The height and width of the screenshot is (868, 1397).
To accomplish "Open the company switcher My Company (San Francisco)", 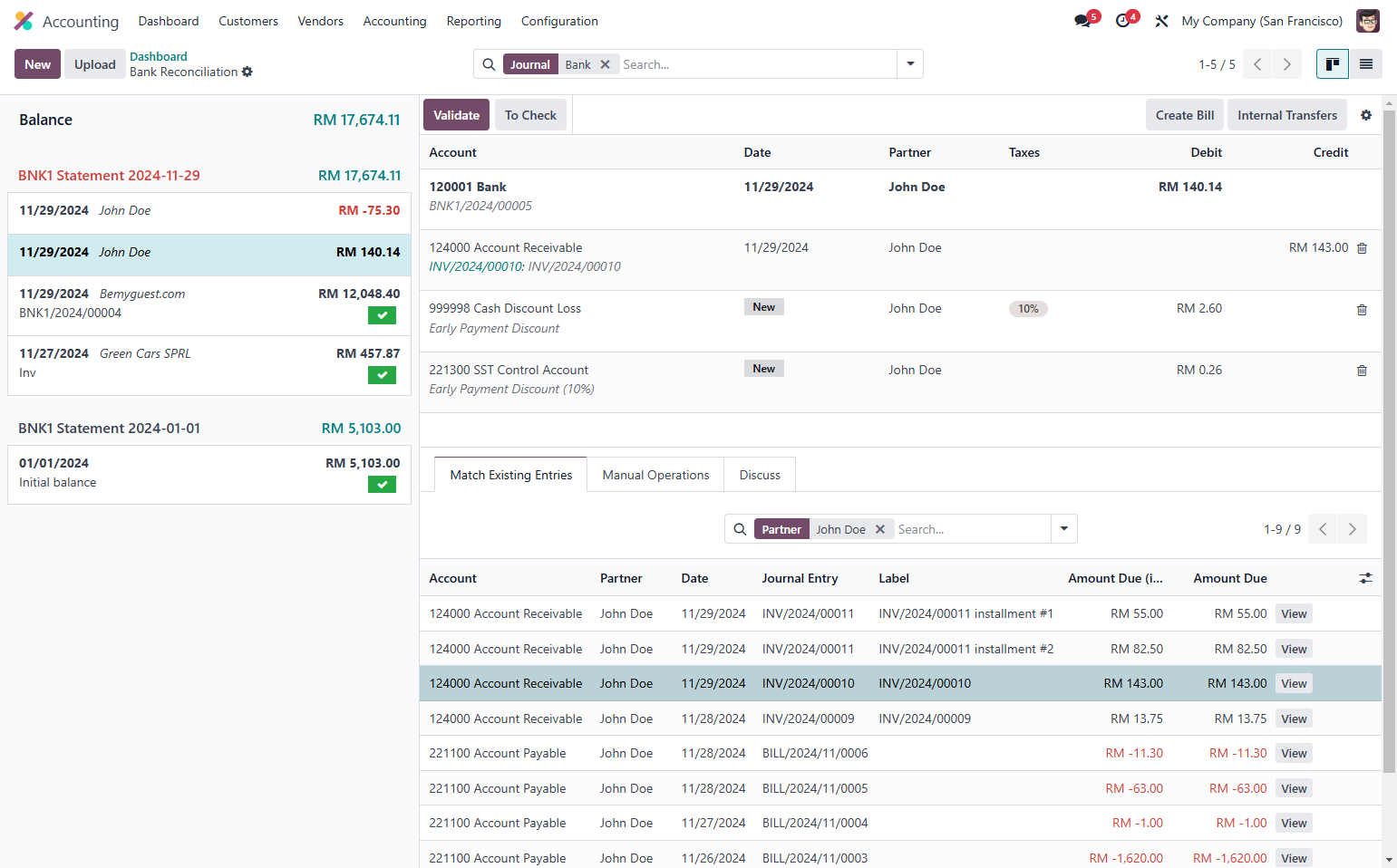I will (x=1262, y=21).
